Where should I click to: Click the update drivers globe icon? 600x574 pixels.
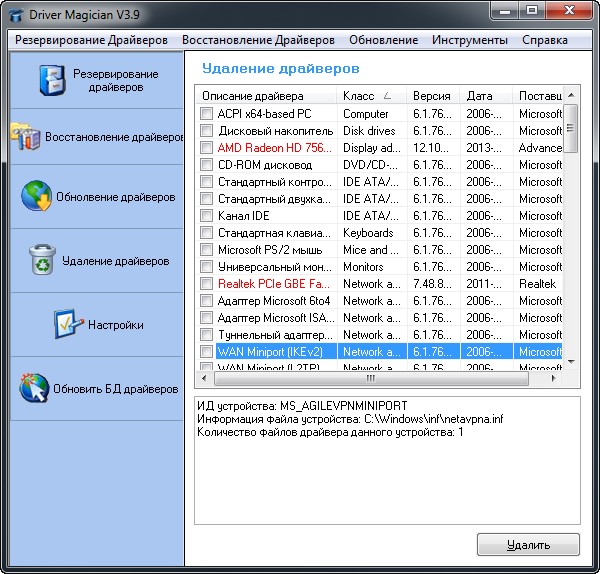[37, 196]
